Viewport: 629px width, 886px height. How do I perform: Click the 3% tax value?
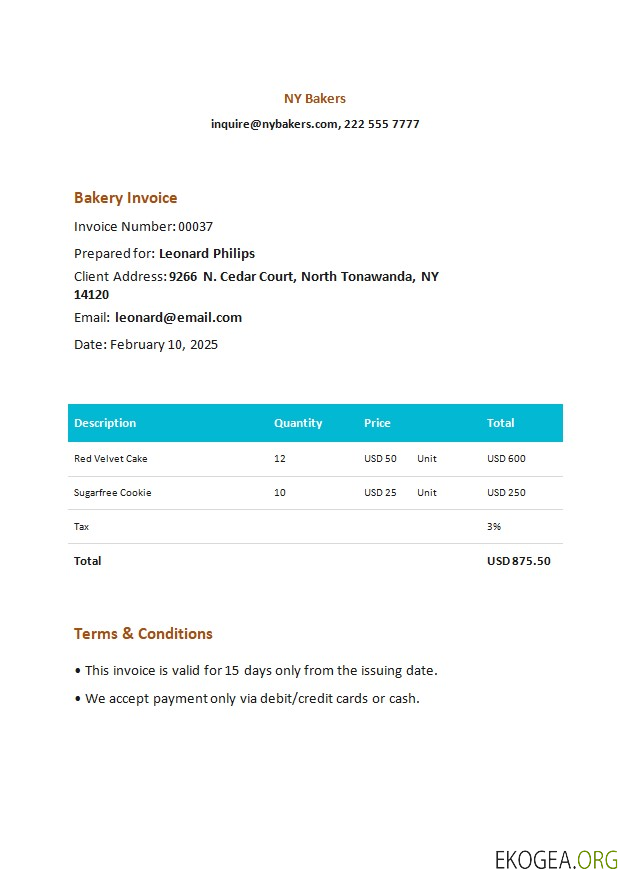[494, 526]
